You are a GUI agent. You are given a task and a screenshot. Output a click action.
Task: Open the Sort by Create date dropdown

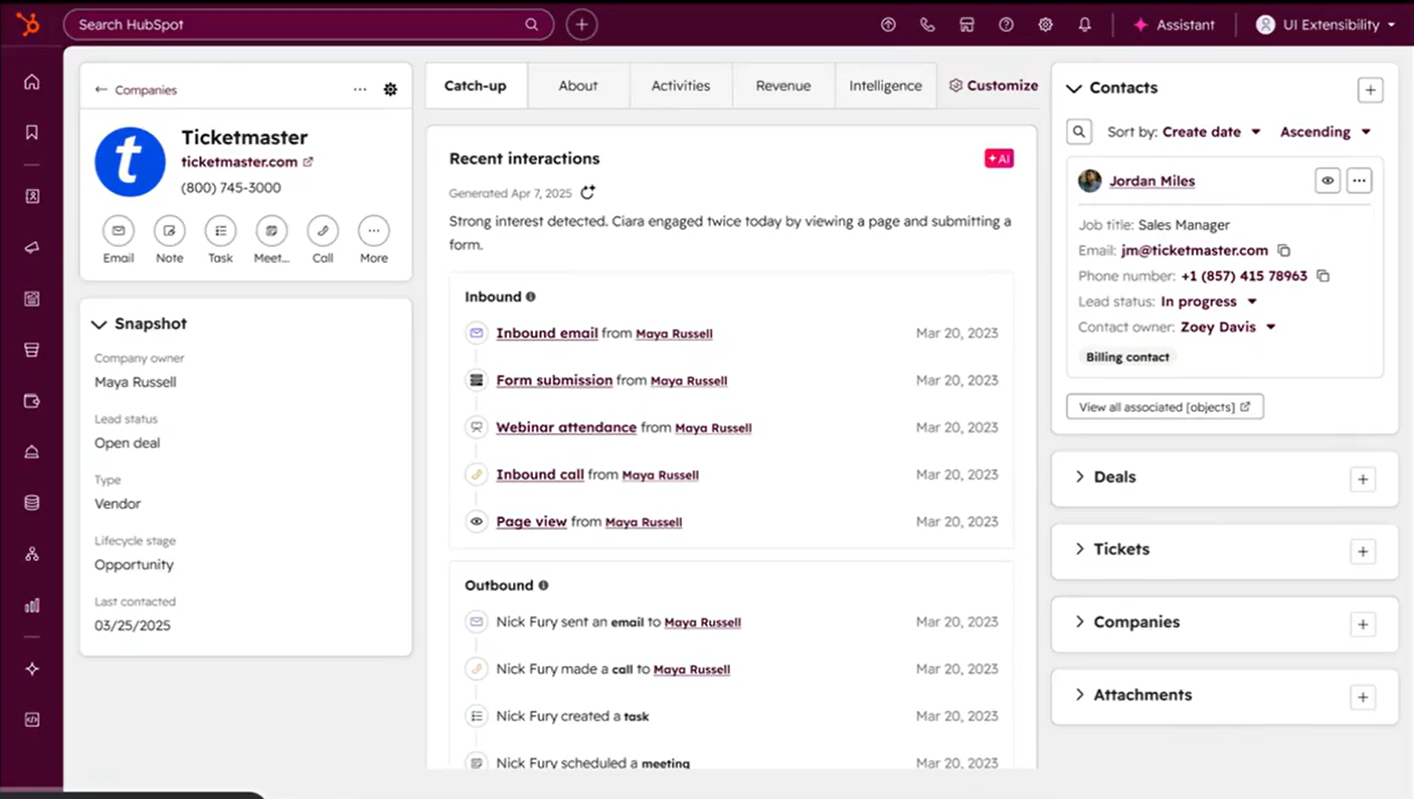[x=1211, y=132]
